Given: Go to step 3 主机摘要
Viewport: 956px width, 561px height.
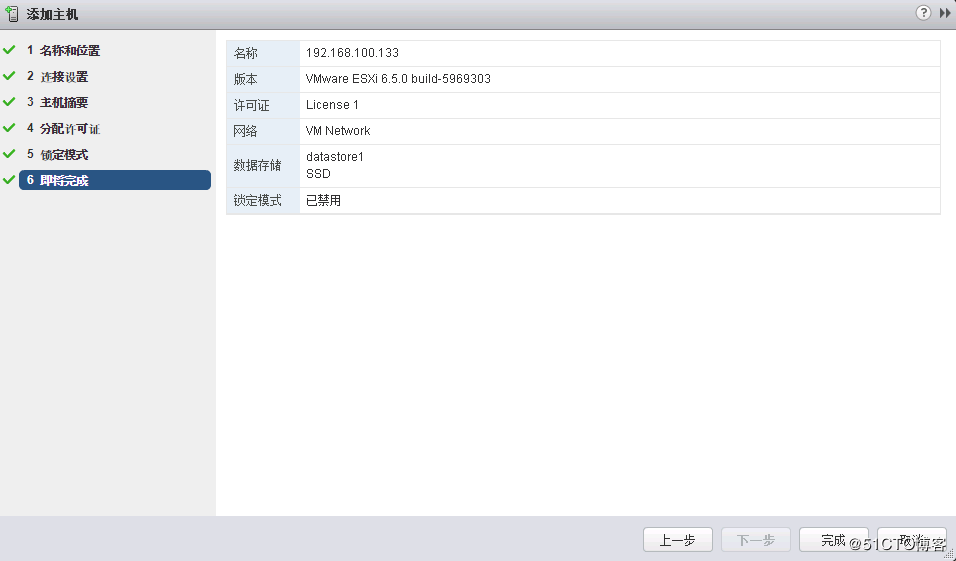Looking at the screenshot, I should pos(57,102).
